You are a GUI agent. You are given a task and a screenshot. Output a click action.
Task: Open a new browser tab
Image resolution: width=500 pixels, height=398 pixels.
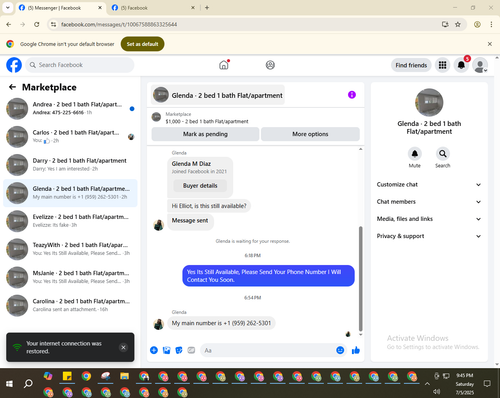tap(207, 8)
